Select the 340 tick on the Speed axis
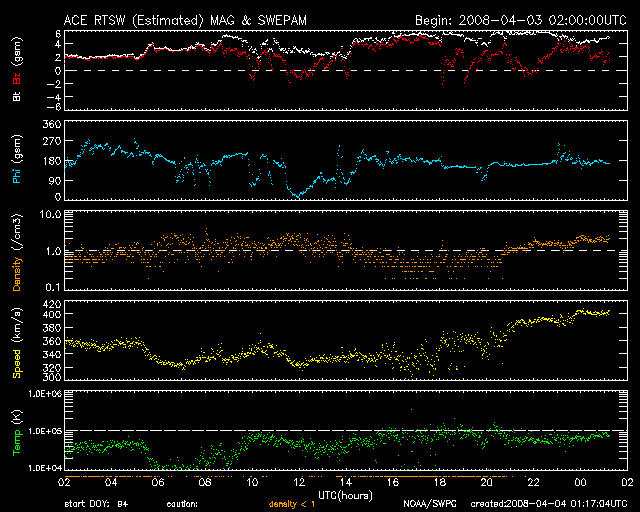This screenshot has width=640, height=512. pyautogui.click(x=52, y=354)
